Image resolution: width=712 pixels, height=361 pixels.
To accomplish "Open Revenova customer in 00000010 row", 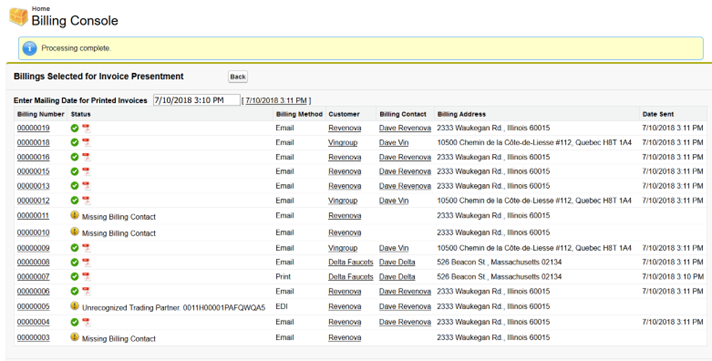I will 345,232.
